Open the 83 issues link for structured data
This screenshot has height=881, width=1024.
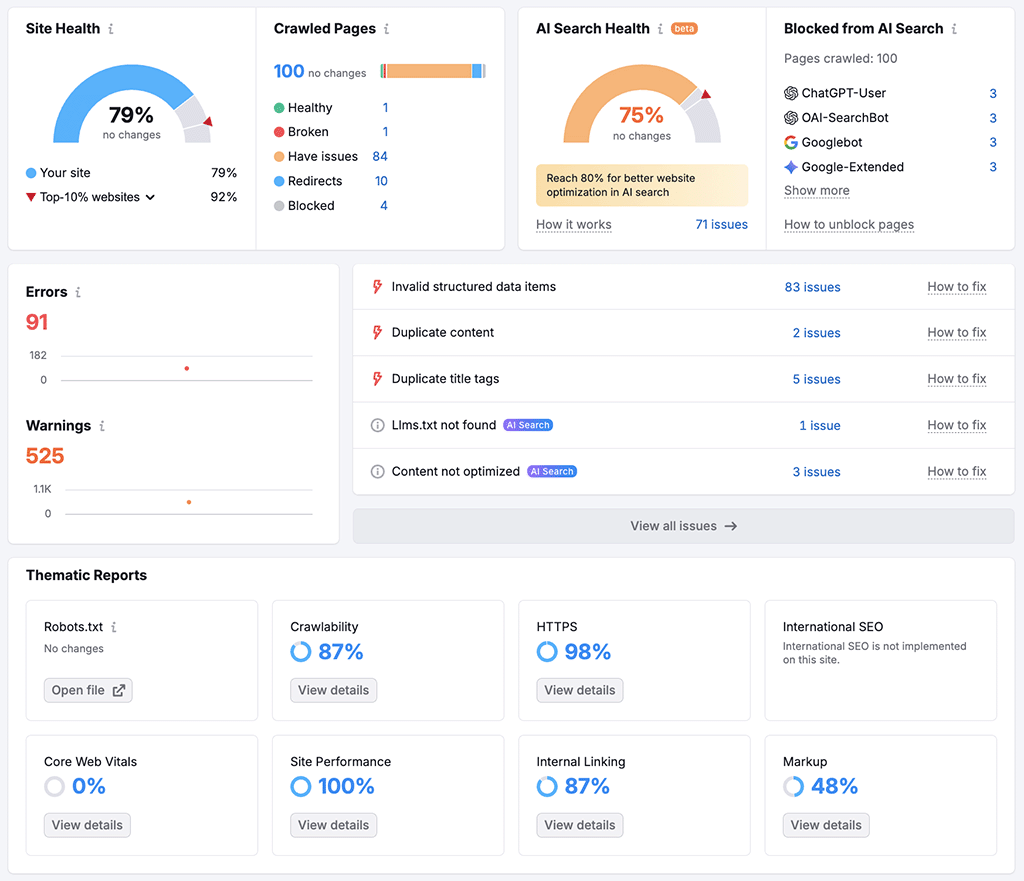coord(812,287)
